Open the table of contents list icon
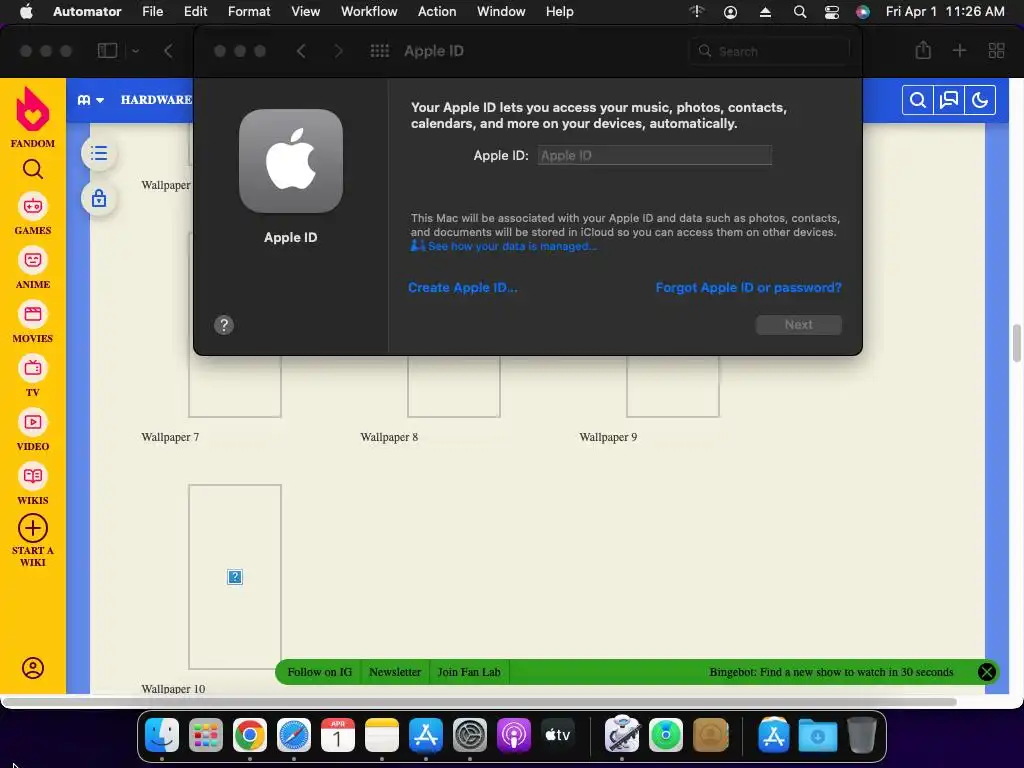 99,153
